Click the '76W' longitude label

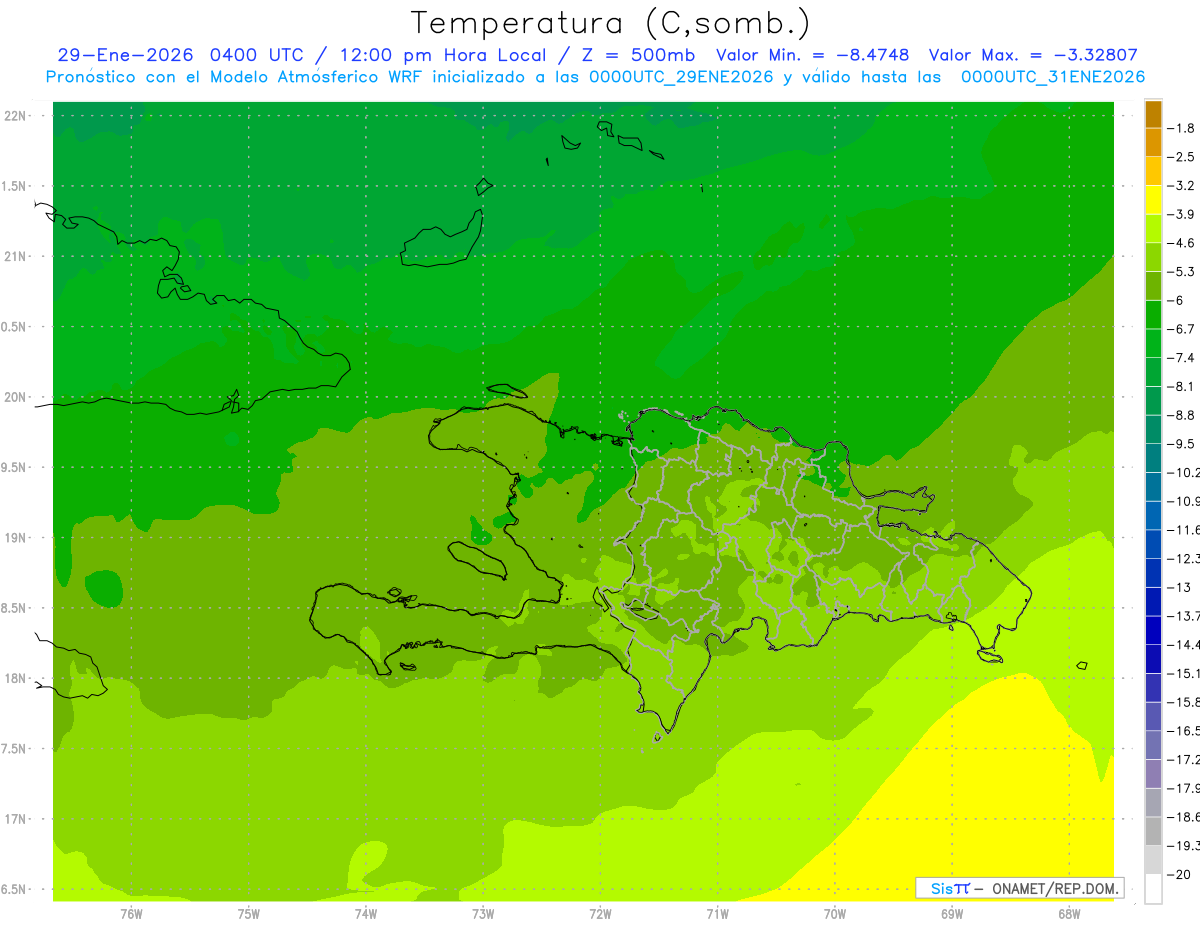131,914
